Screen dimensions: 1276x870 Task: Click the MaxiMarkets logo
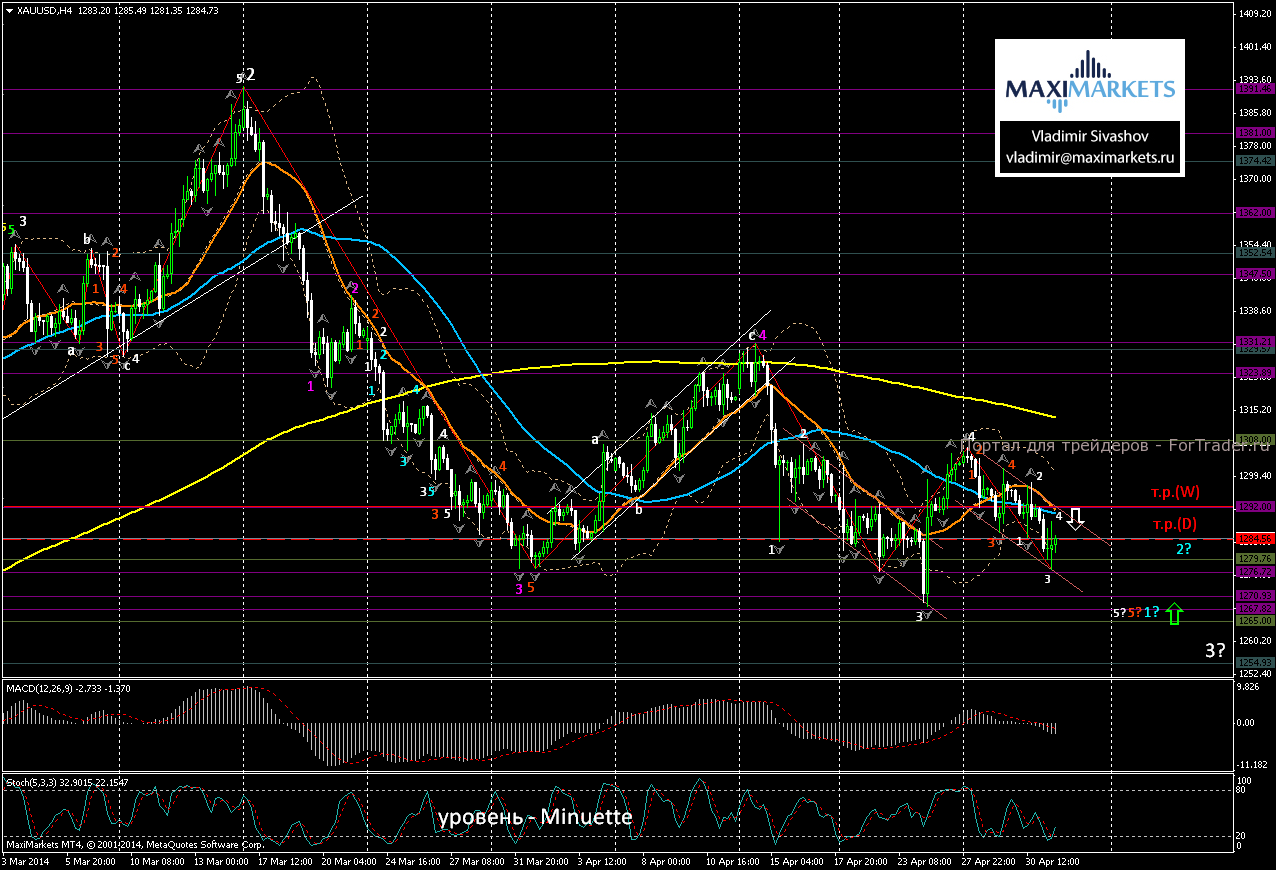(1089, 81)
